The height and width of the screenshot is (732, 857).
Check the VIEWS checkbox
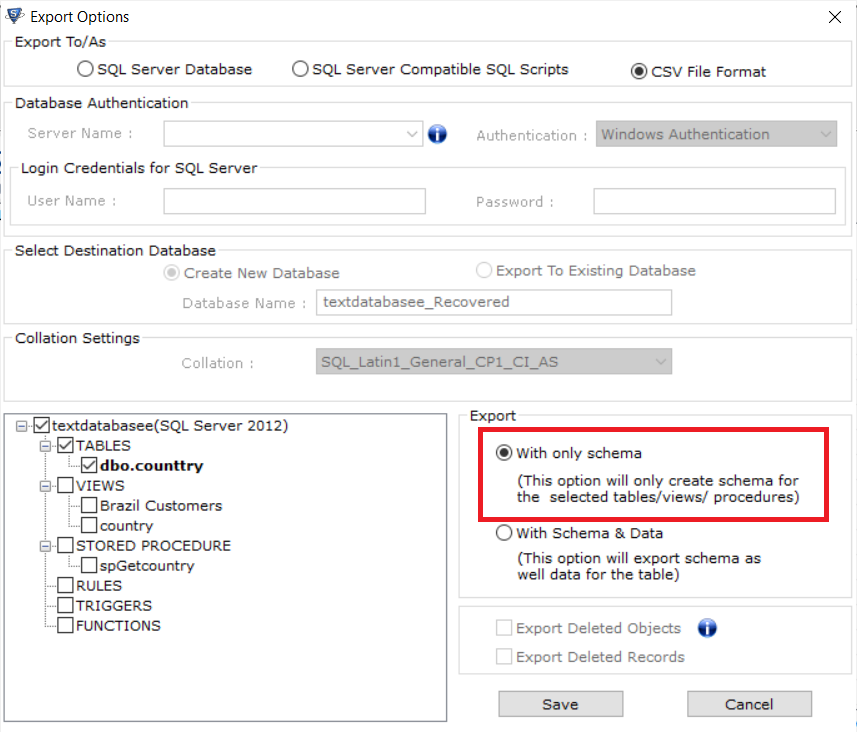pos(66,485)
